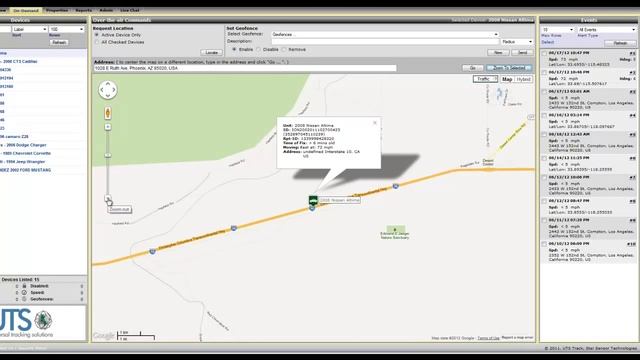Switch to the Properties tab

[57, 10]
